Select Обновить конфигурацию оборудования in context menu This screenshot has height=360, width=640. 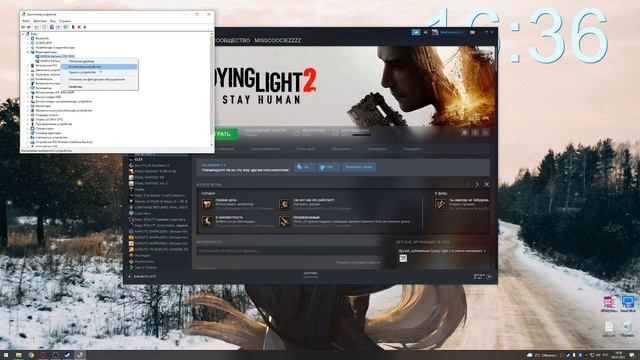97,80
